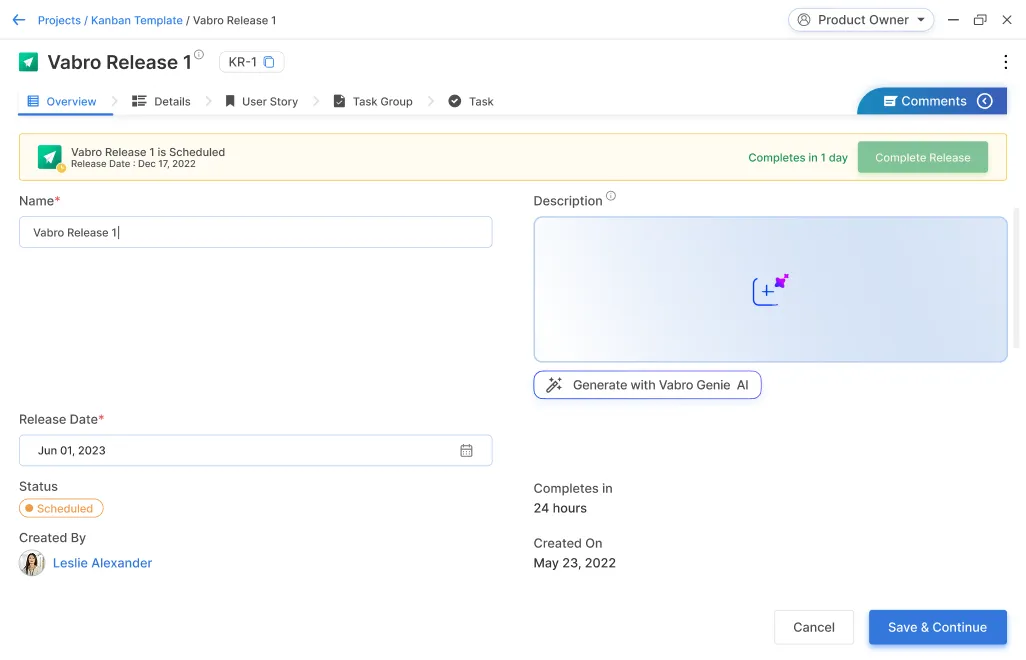The image size is (1026, 660).
Task: Go to the Task Group tab
Action: [x=373, y=101]
